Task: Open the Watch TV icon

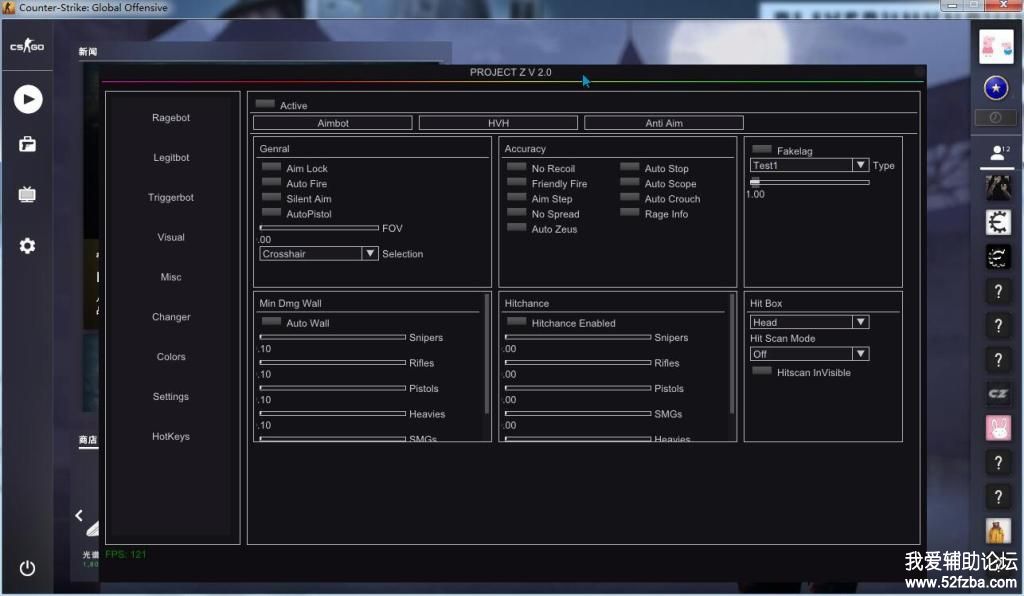Action: pos(27,195)
